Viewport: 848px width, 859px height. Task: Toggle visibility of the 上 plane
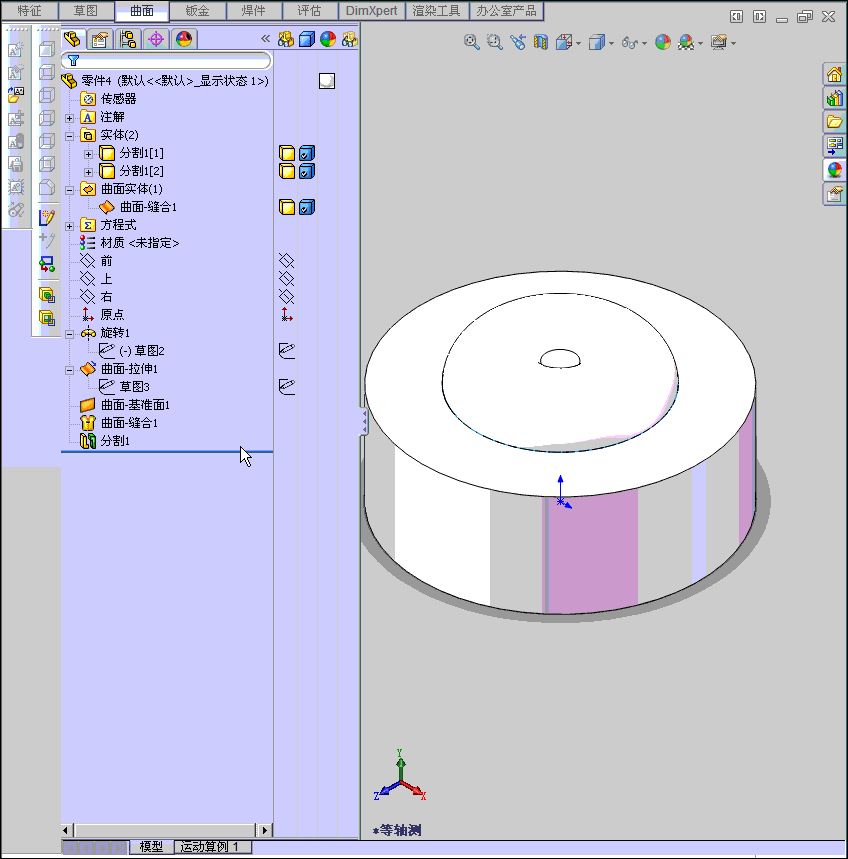click(x=287, y=278)
